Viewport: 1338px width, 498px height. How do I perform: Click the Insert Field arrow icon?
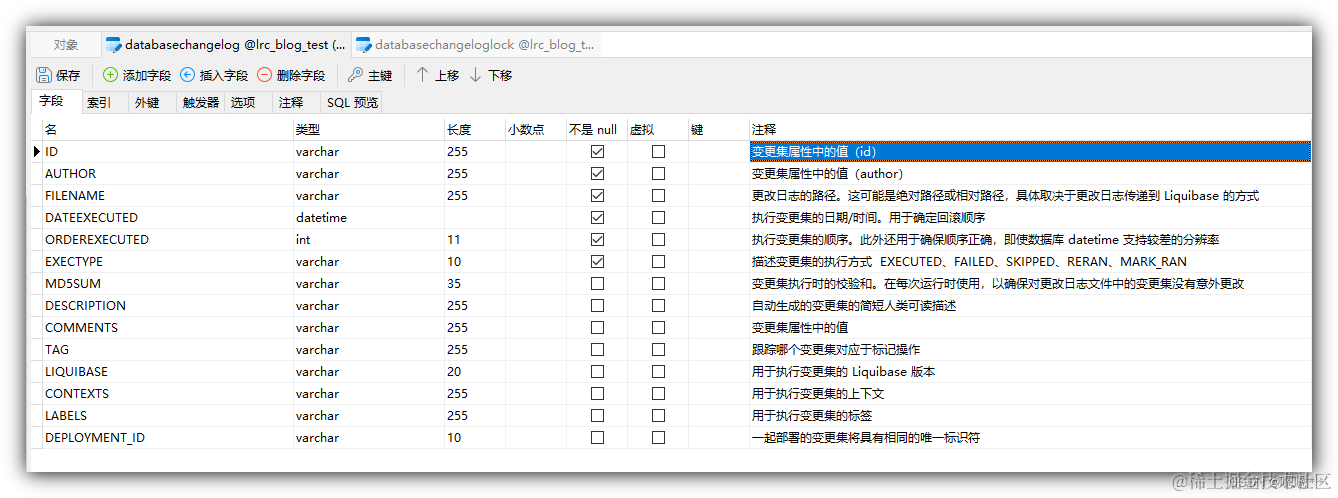188,75
